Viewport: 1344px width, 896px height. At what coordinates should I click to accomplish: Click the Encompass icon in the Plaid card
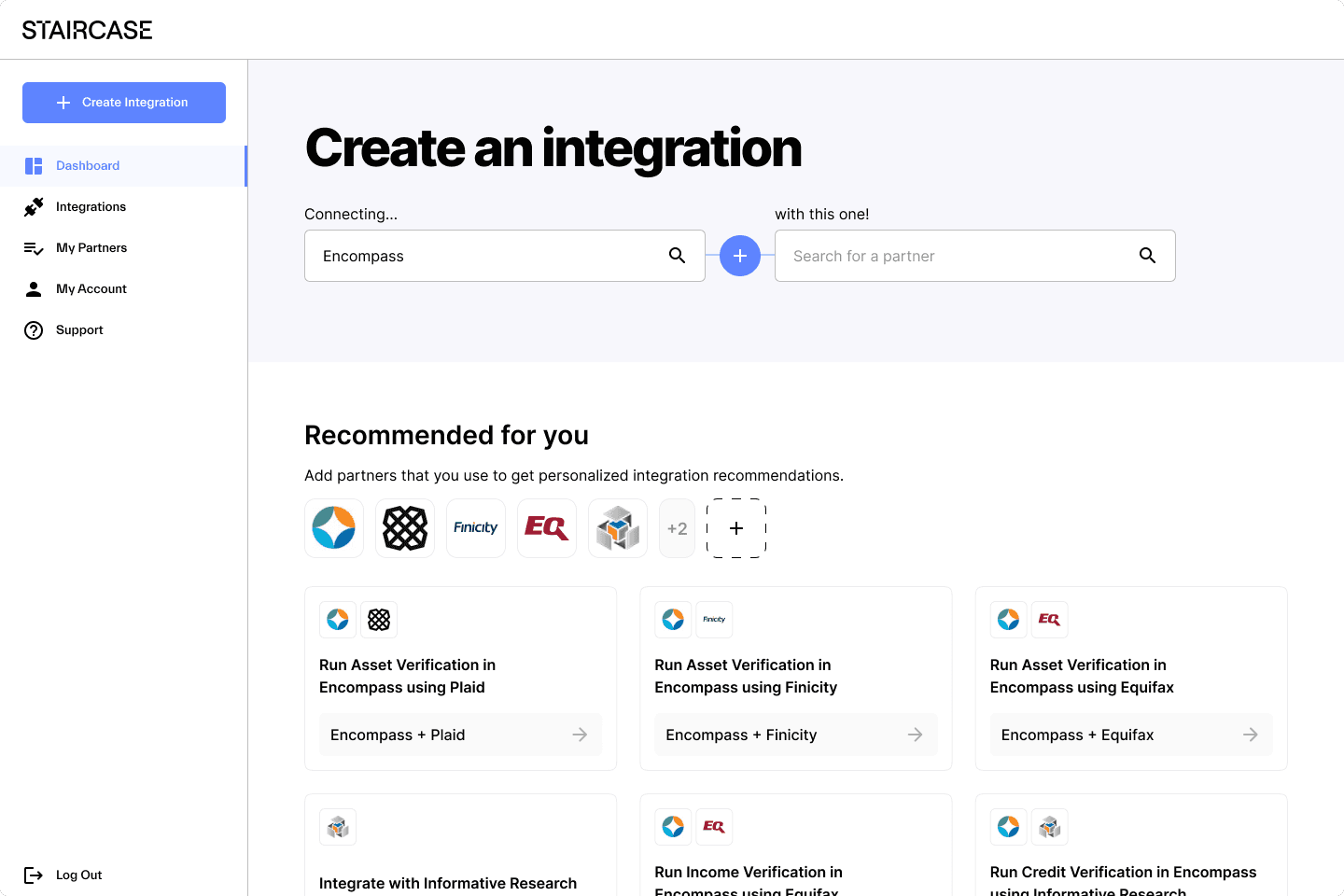(338, 620)
